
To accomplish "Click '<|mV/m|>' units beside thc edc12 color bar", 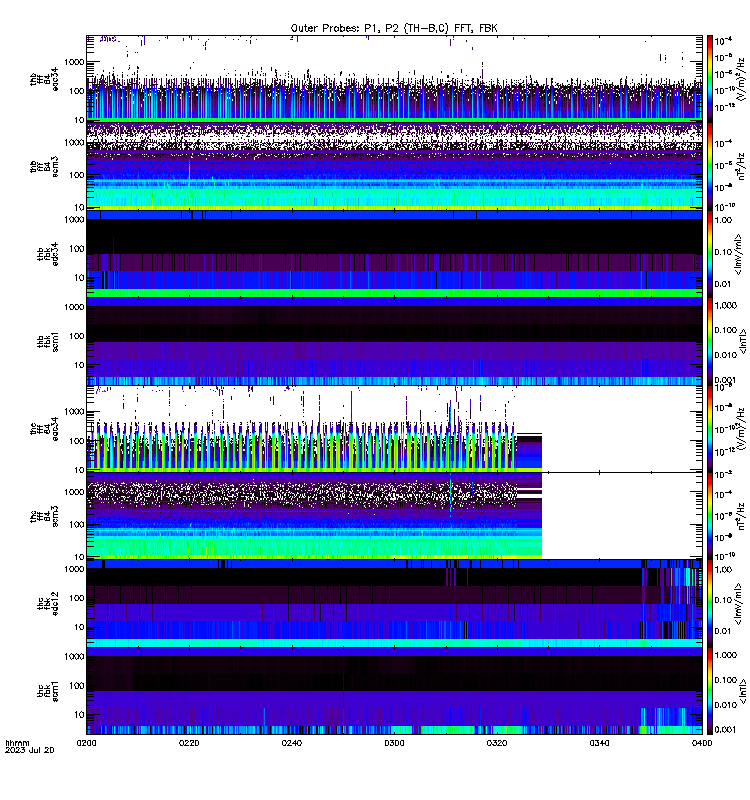I will 738,604.
